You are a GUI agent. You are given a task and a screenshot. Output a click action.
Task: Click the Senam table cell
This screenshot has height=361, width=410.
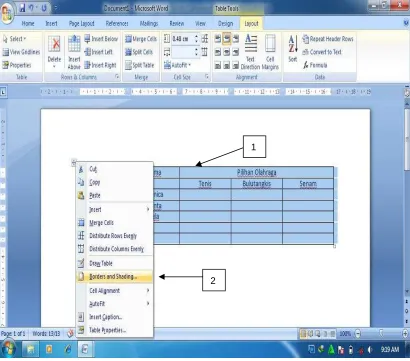pos(308,184)
